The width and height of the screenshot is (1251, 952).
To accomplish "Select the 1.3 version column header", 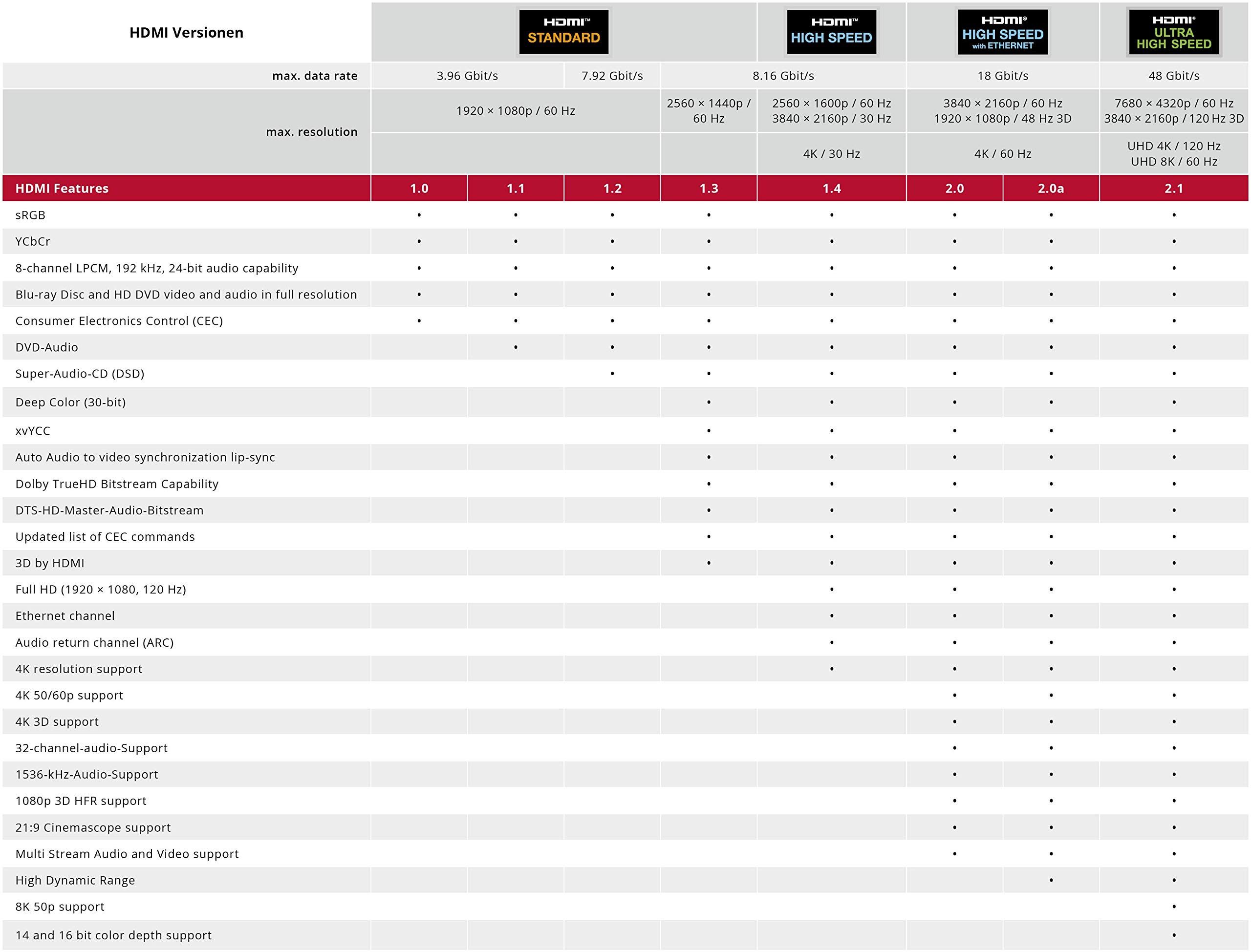I will point(709,188).
